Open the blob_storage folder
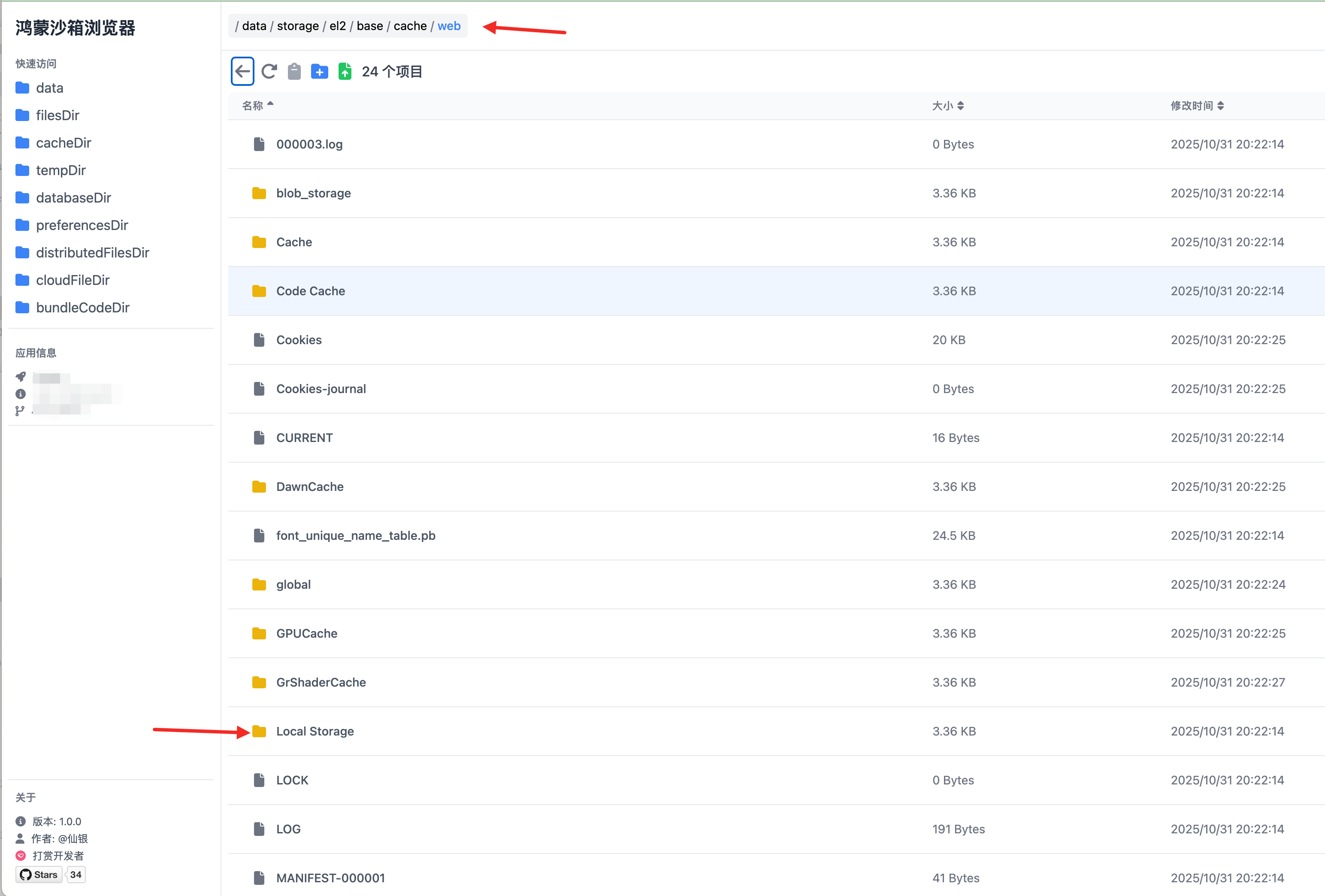The height and width of the screenshot is (896, 1325). point(313,194)
